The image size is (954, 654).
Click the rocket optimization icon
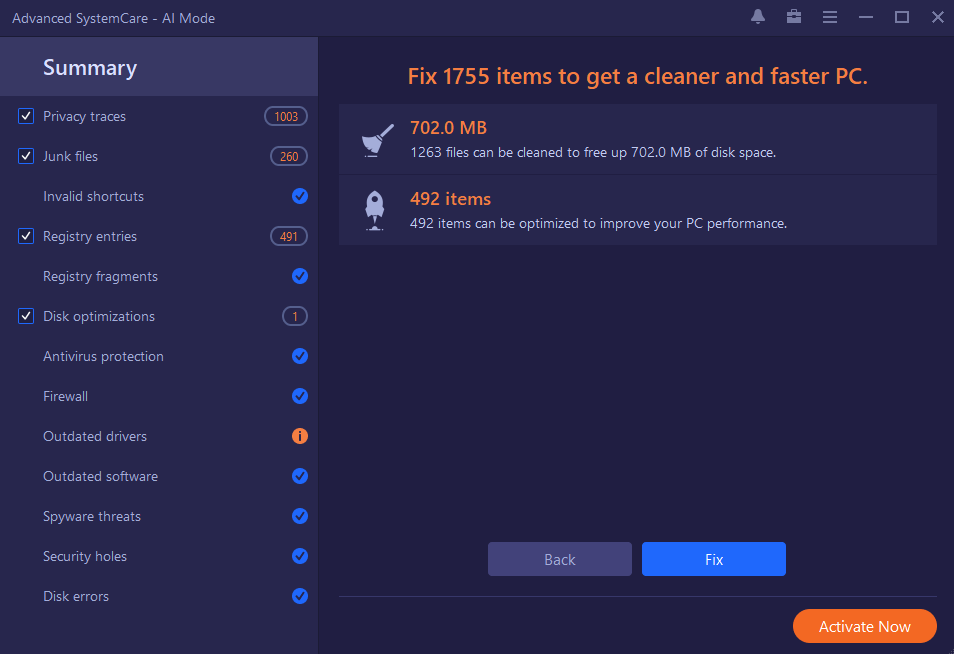click(x=375, y=210)
